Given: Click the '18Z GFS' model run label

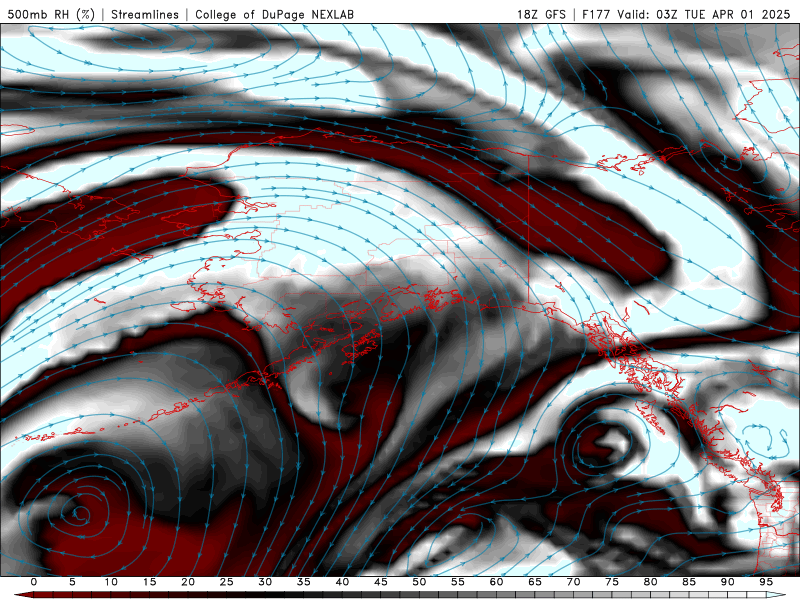Looking at the screenshot, I should (x=541, y=14).
